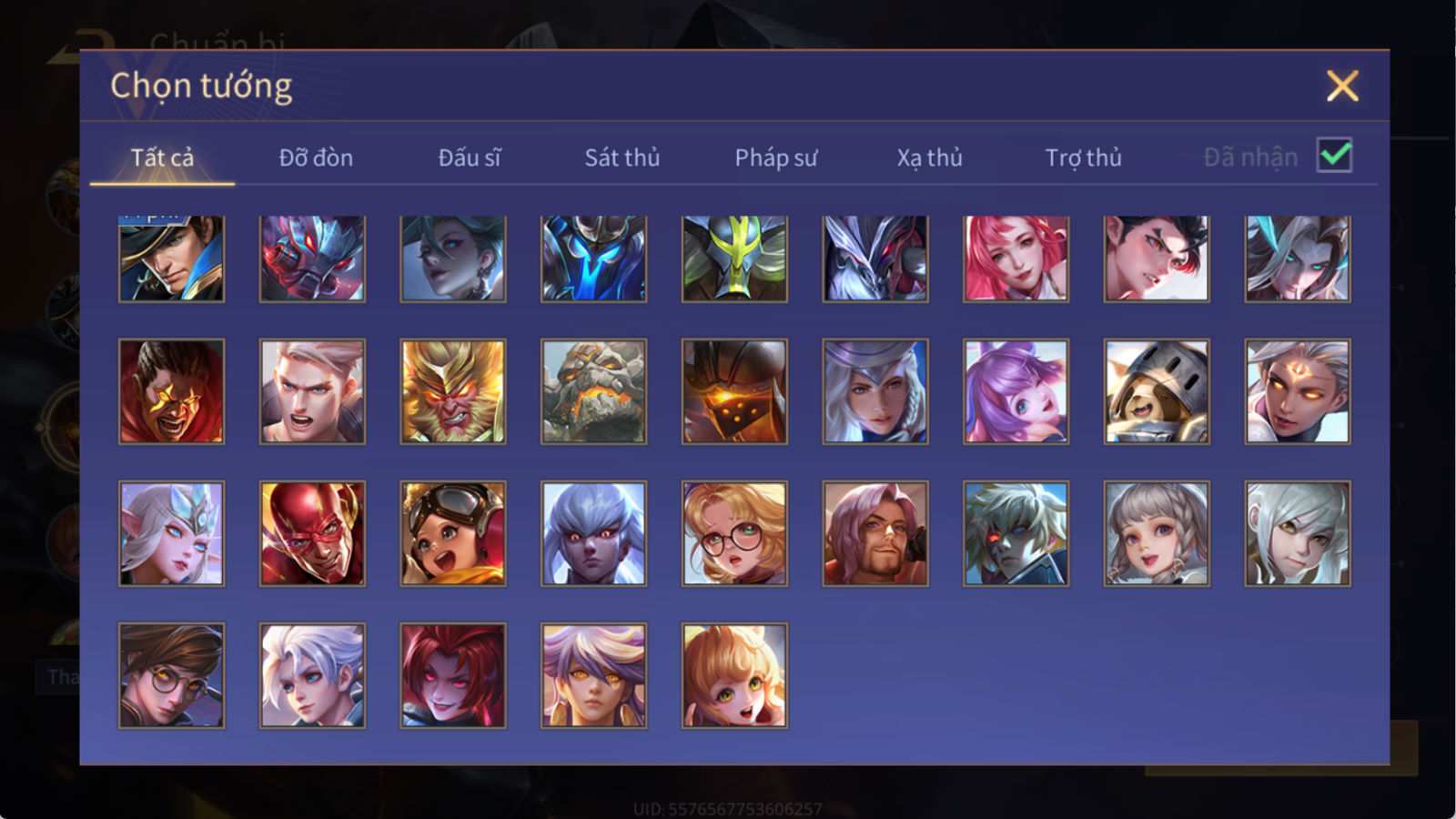This screenshot has width=1456, height=819.
Task: Select the red Flash hero portrait
Action: [x=312, y=533]
